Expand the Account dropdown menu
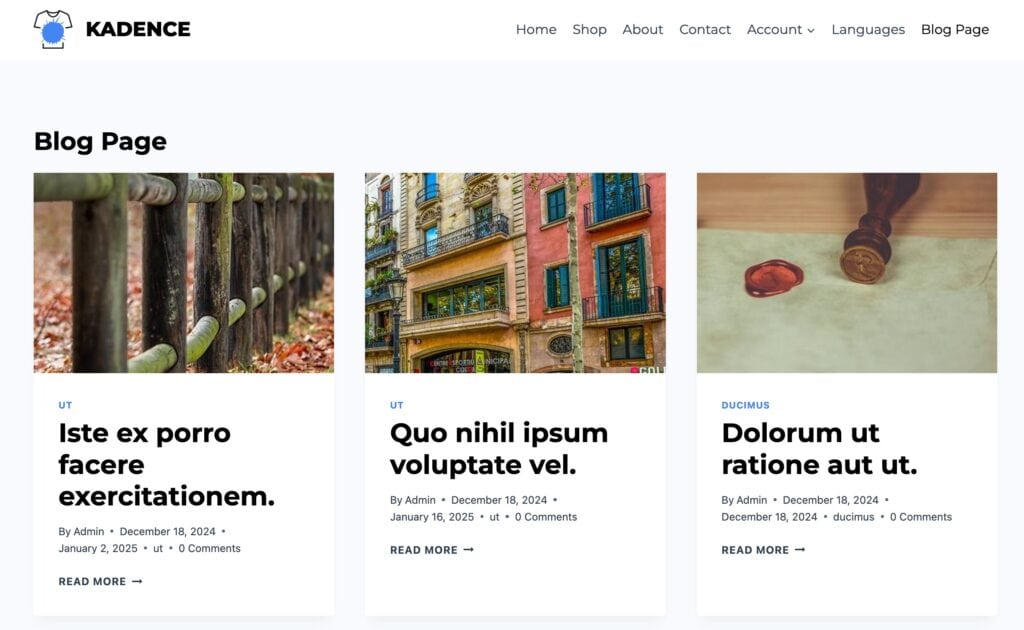The width and height of the screenshot is (1024, 630). 780,30
